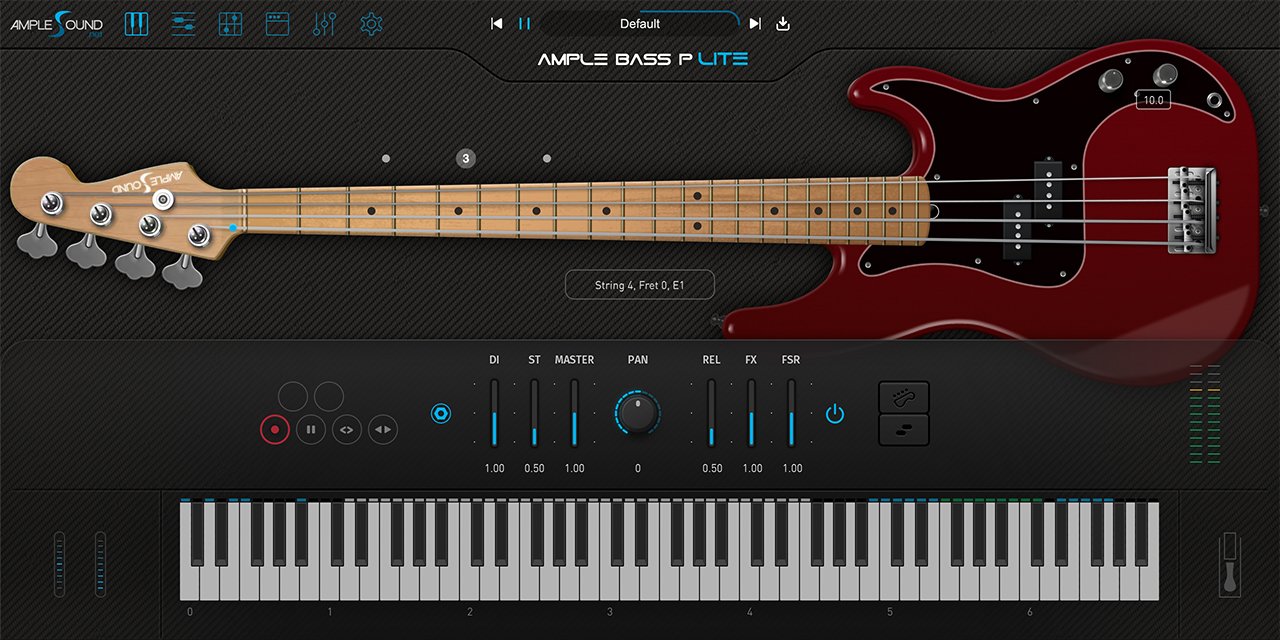Click the FX slider
This screenshot has width=1280, height=640.
(x=751, y=412)
